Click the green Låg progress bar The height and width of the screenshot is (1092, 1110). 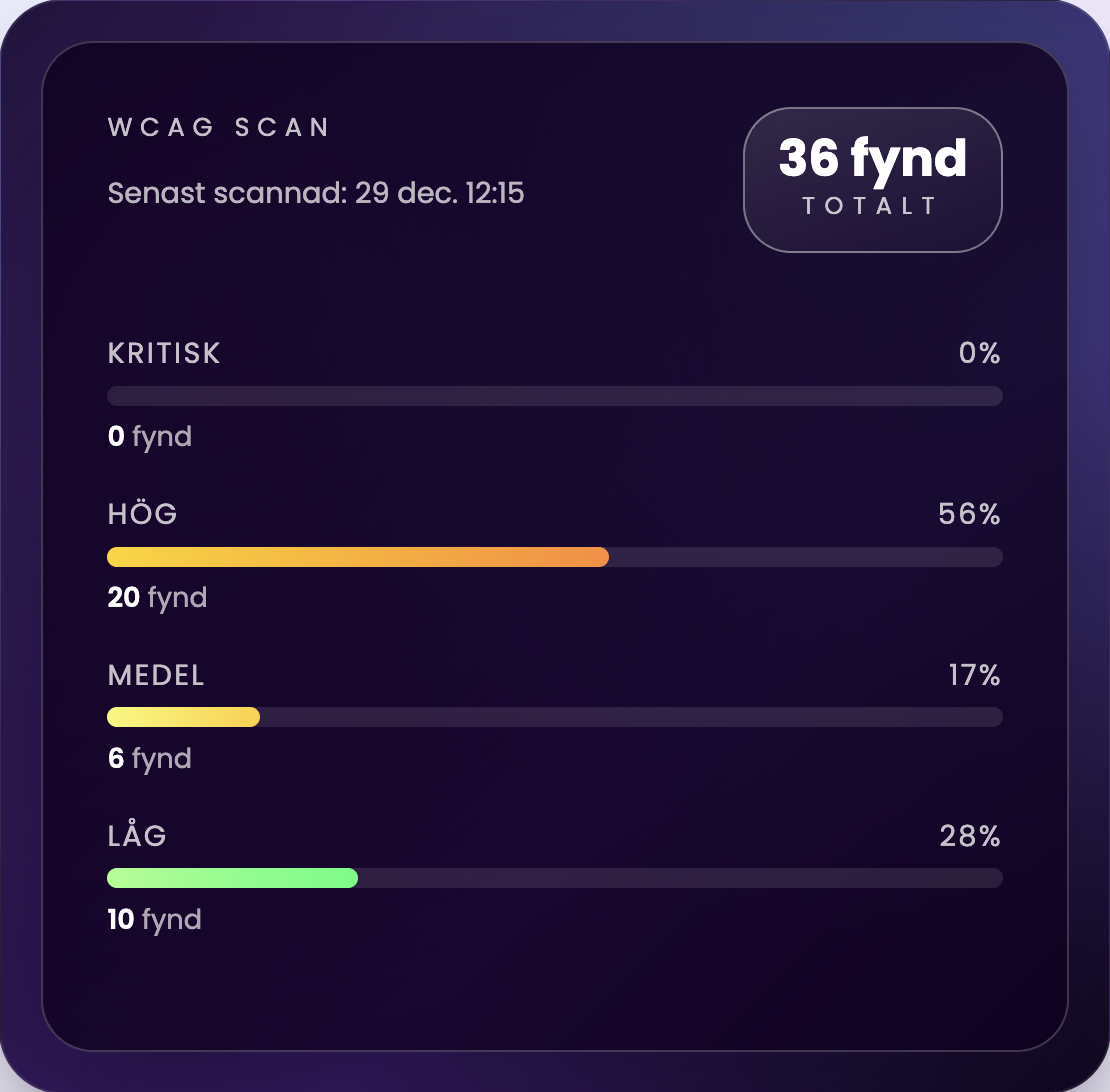232,878
